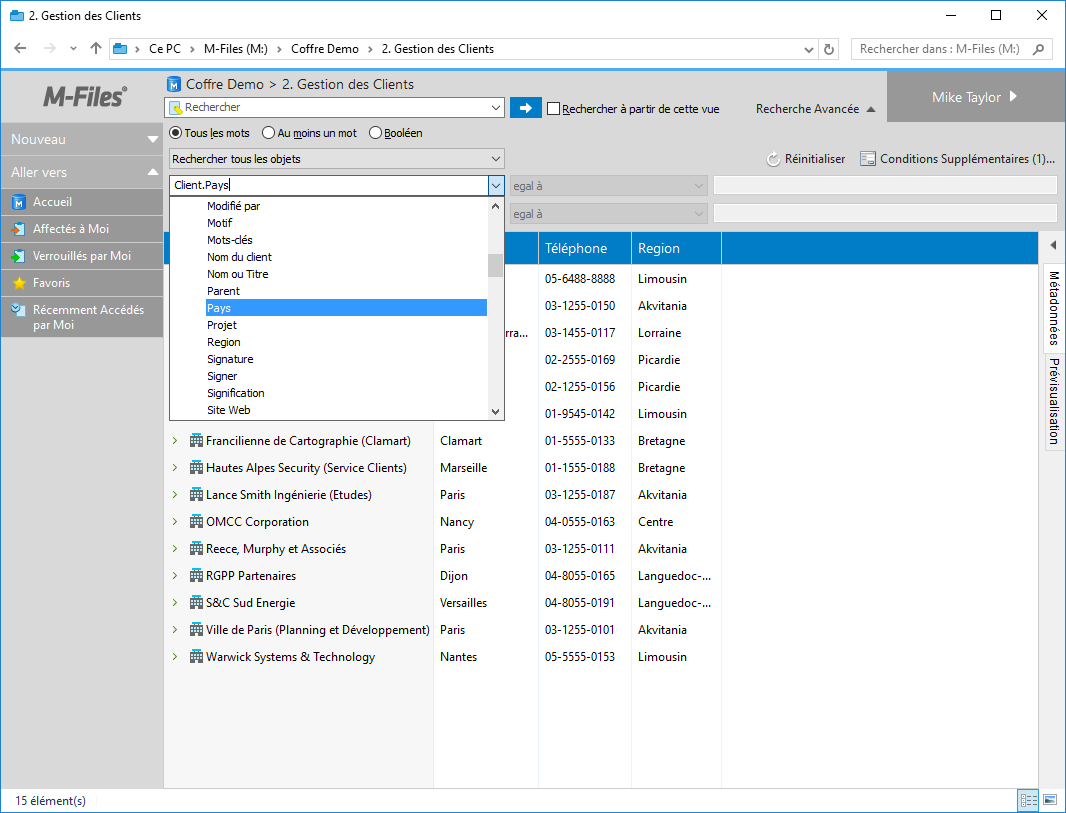Switch to thumbnail view in status bar
1066x813 pixels.
1049,800
